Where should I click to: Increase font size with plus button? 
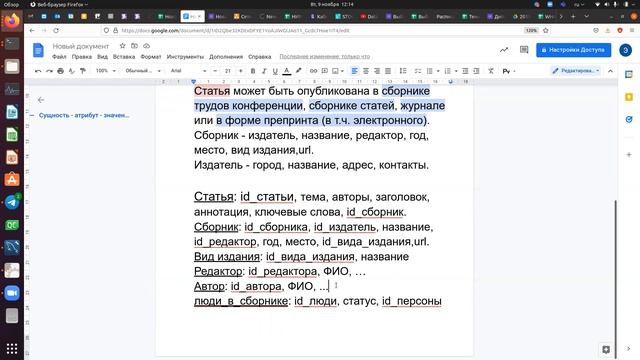point(240,71)
